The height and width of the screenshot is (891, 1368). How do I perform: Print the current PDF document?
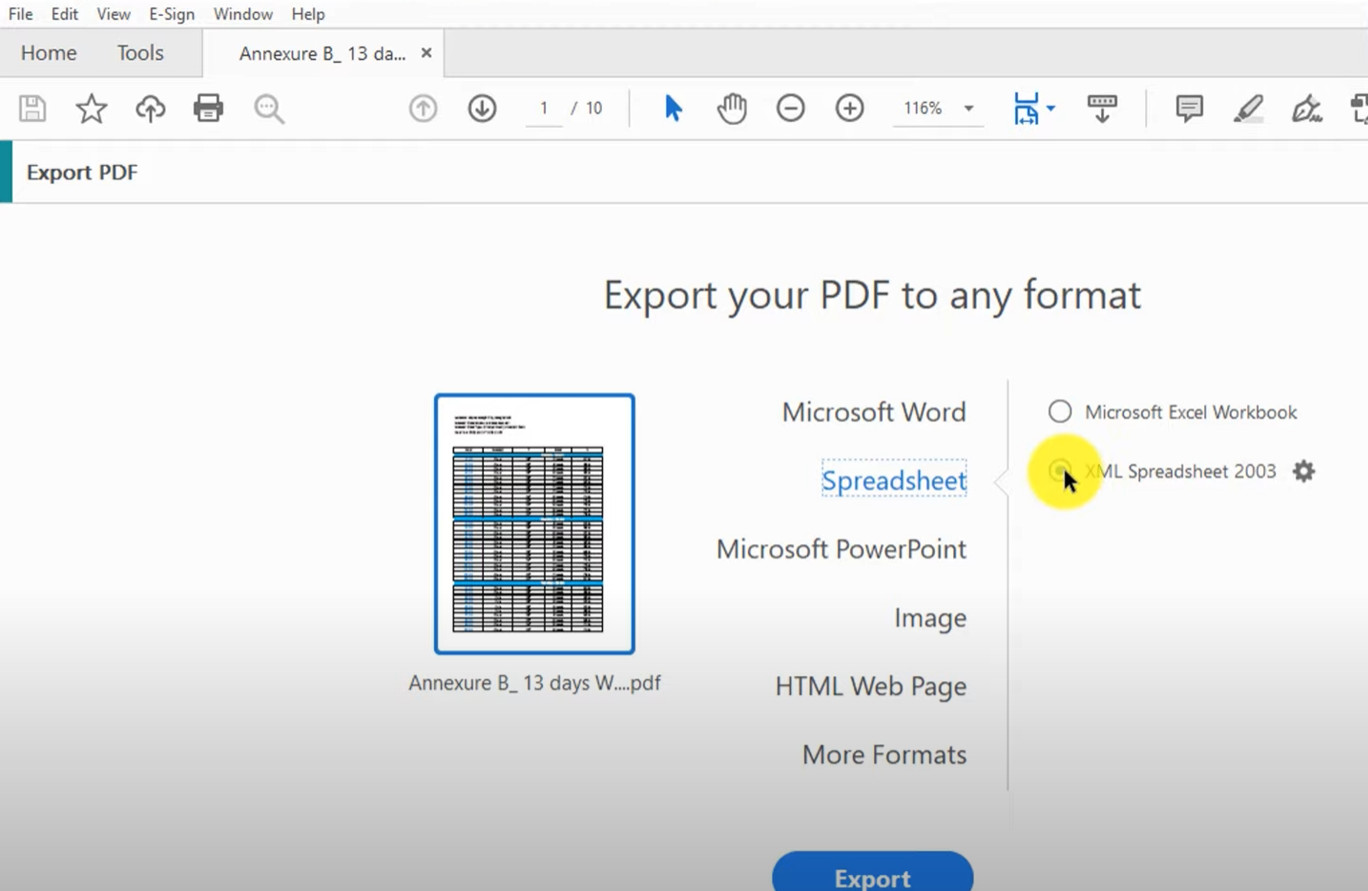pyautogui.click(x=208, y=108)
